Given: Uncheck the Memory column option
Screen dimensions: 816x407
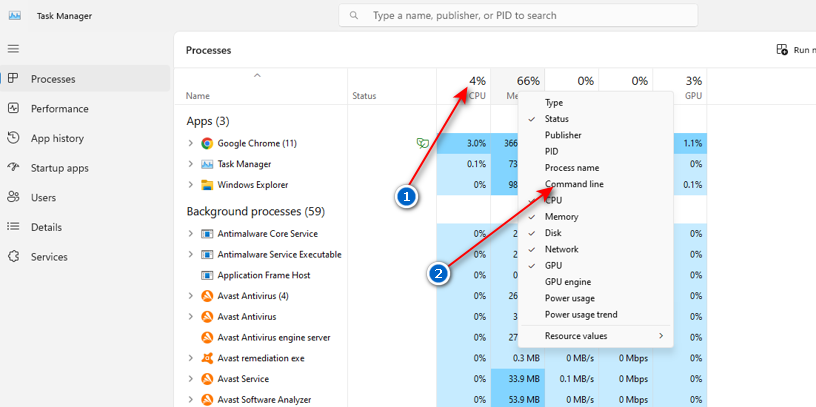Looking at the screenshot, I should click(595, 217).
